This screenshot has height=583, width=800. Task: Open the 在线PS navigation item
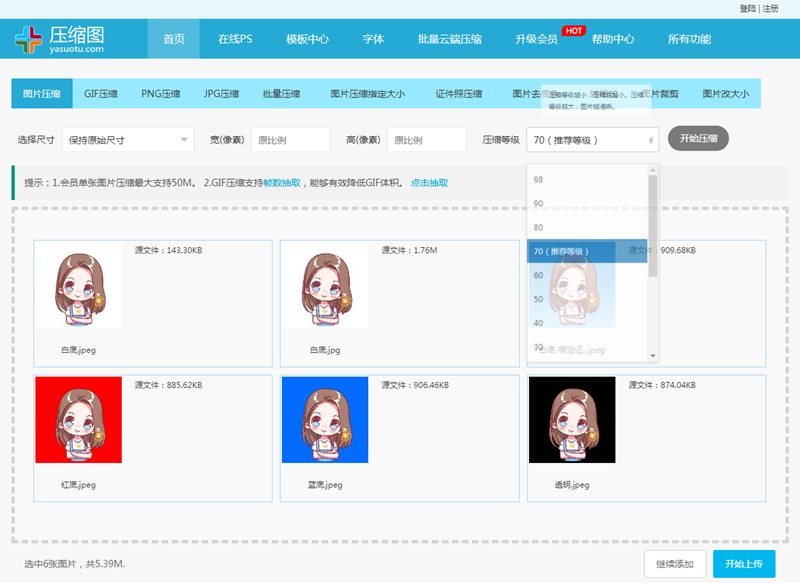[x=235, y=39]
